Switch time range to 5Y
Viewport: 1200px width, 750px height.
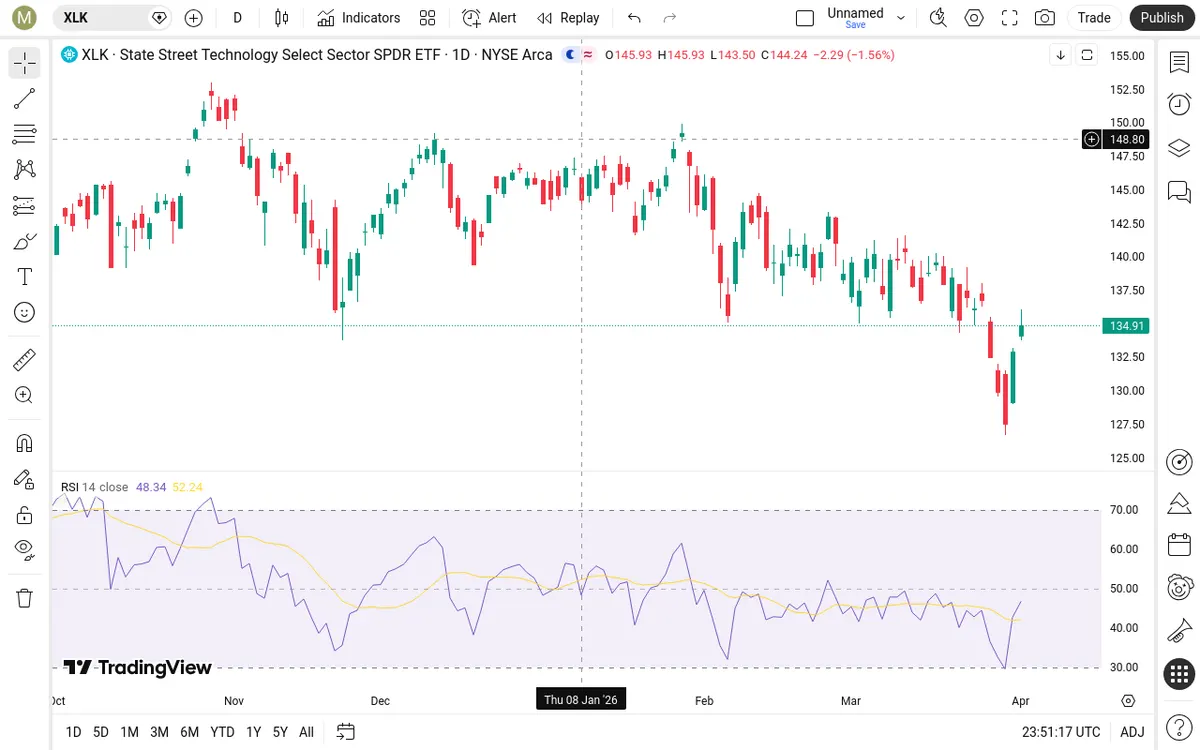point(280,732)
